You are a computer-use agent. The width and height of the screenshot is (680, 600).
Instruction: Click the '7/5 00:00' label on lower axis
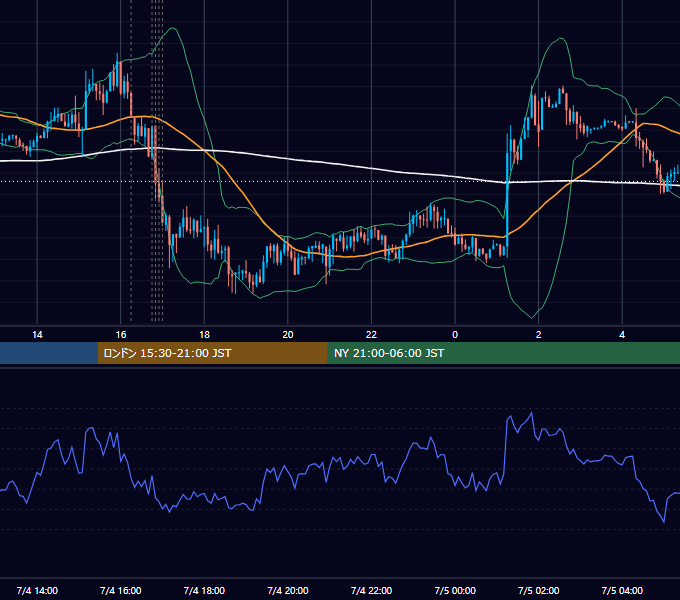tap(455, 591)
